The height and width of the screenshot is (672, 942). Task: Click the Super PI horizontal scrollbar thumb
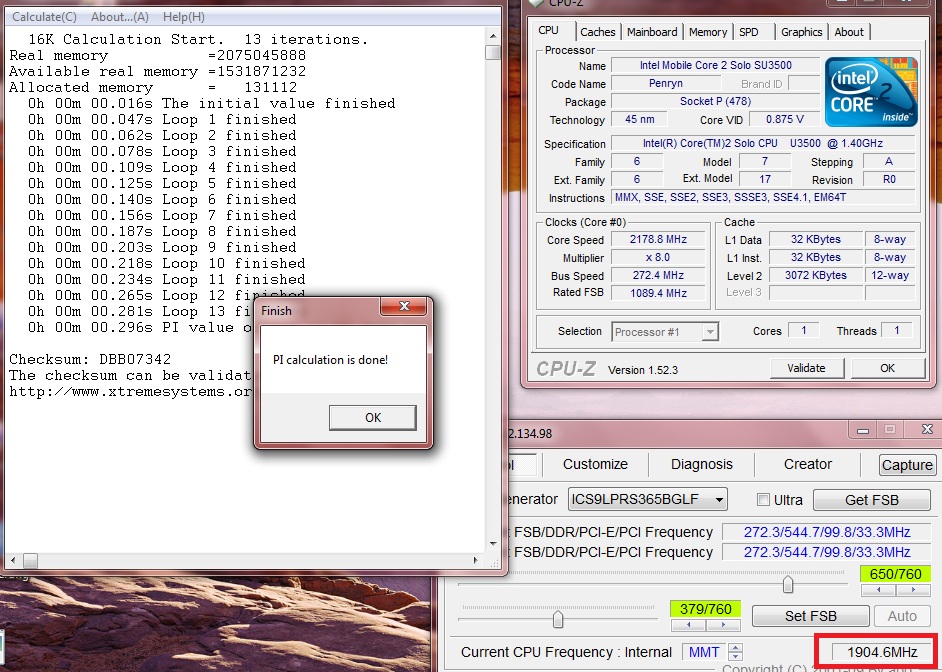30,560
